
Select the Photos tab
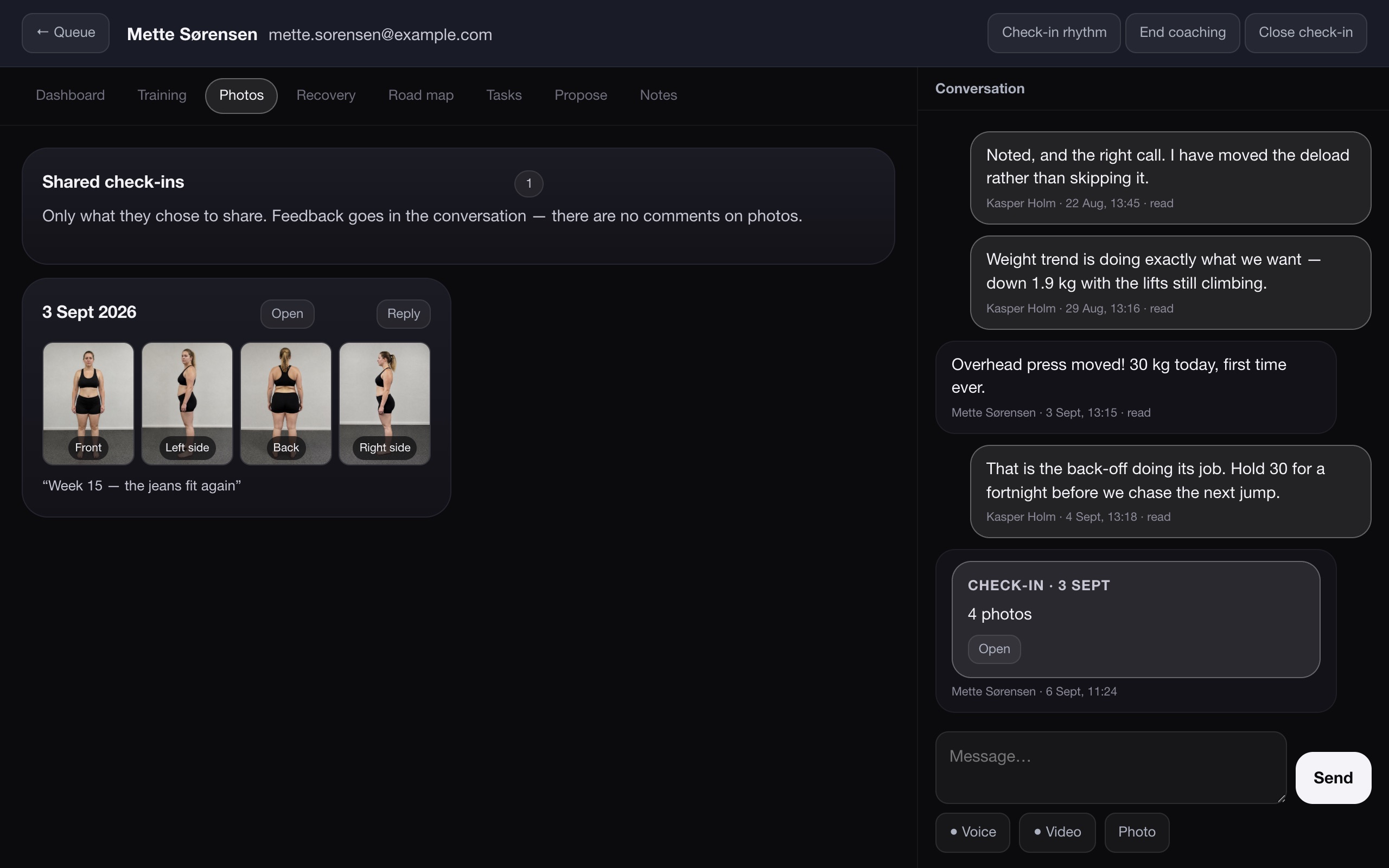click(x=241, y=95)
